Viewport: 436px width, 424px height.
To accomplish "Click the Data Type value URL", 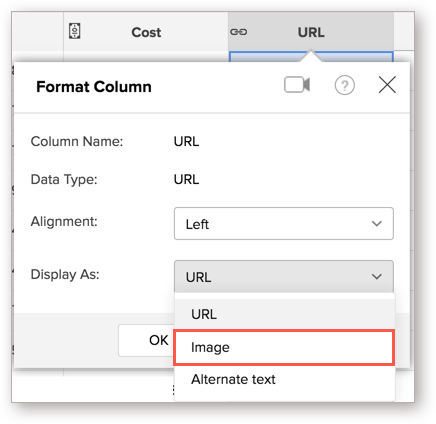I will (x=186, y=180).
